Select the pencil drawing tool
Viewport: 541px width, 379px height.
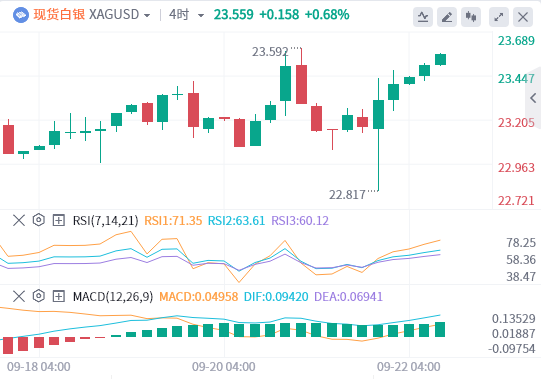pyautogui.click(x=447, y=17)
